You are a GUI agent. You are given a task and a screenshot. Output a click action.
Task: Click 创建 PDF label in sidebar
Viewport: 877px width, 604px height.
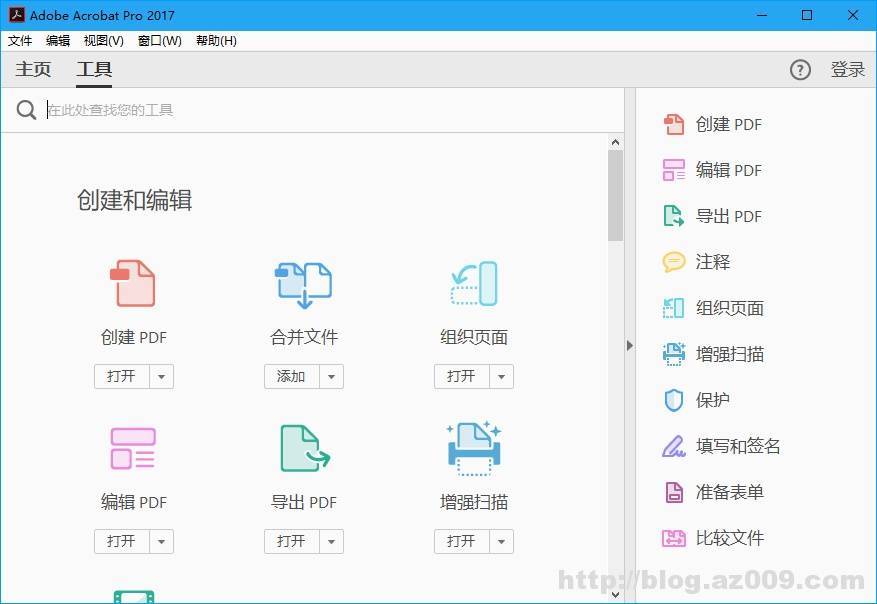click(x=729, y=124)
